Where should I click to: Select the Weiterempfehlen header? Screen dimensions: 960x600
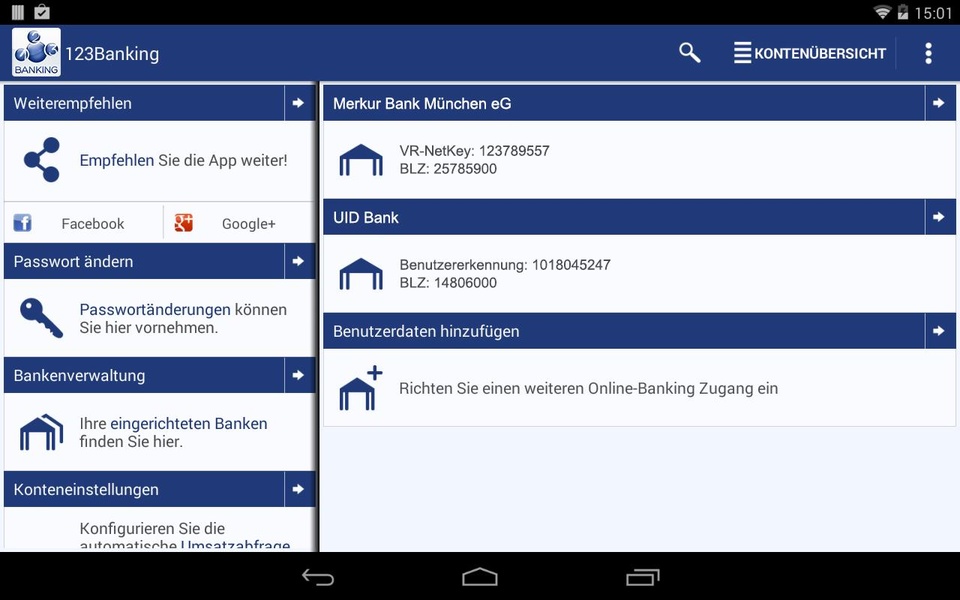coord(144,103)
